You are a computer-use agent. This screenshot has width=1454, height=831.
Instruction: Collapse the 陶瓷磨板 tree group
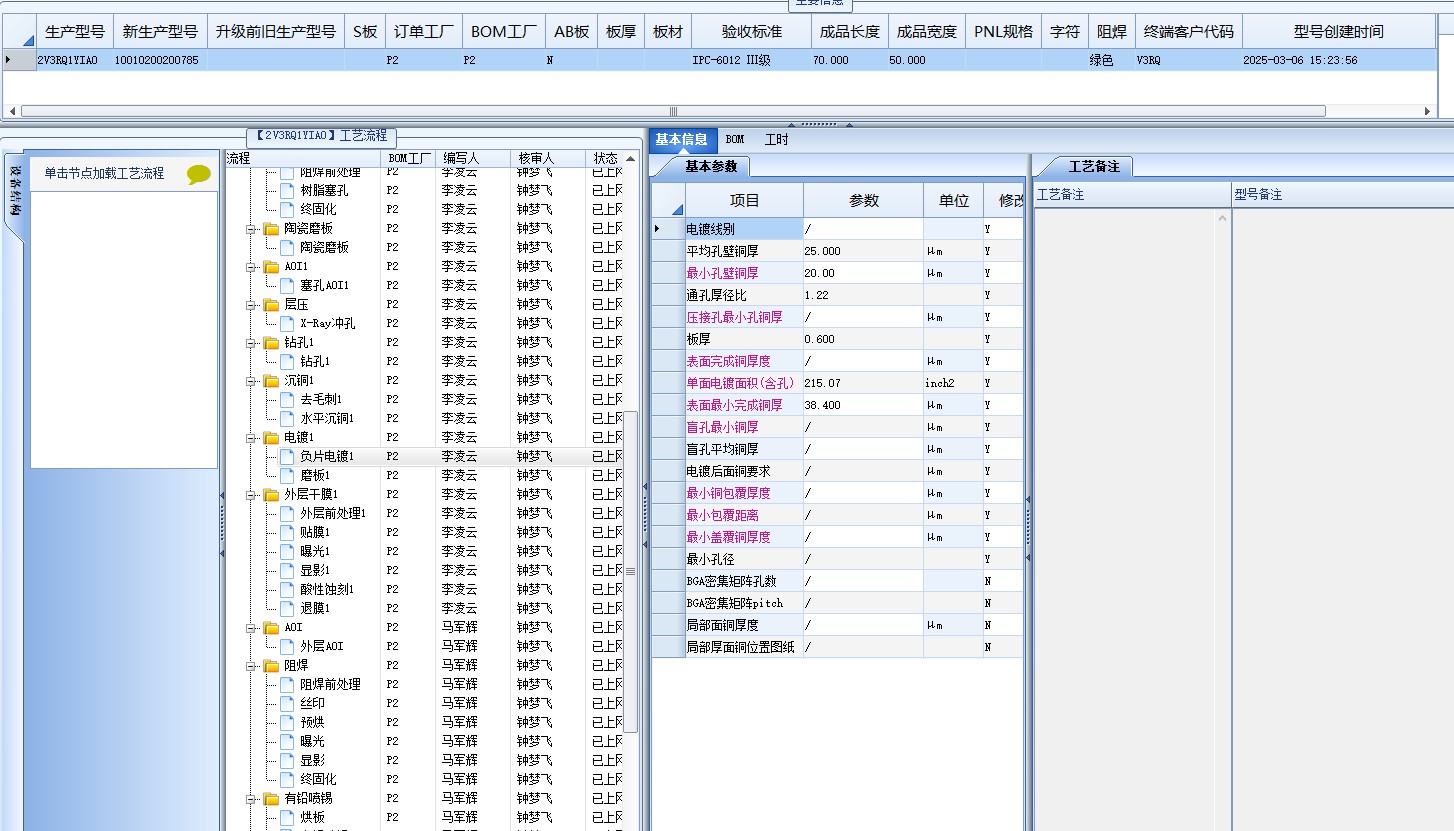[x=251, y=229]
